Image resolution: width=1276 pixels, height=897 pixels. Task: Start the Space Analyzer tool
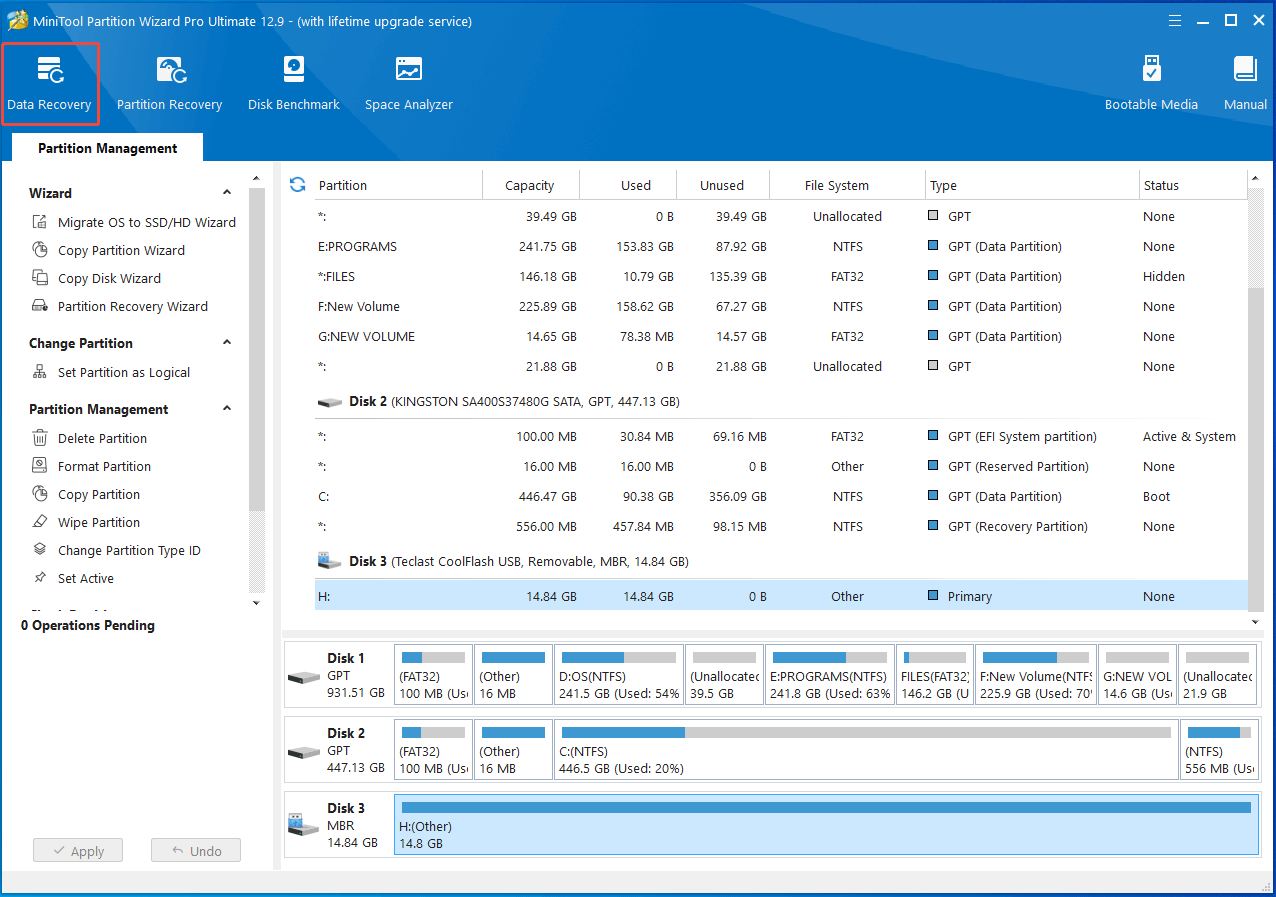(408, 84)
